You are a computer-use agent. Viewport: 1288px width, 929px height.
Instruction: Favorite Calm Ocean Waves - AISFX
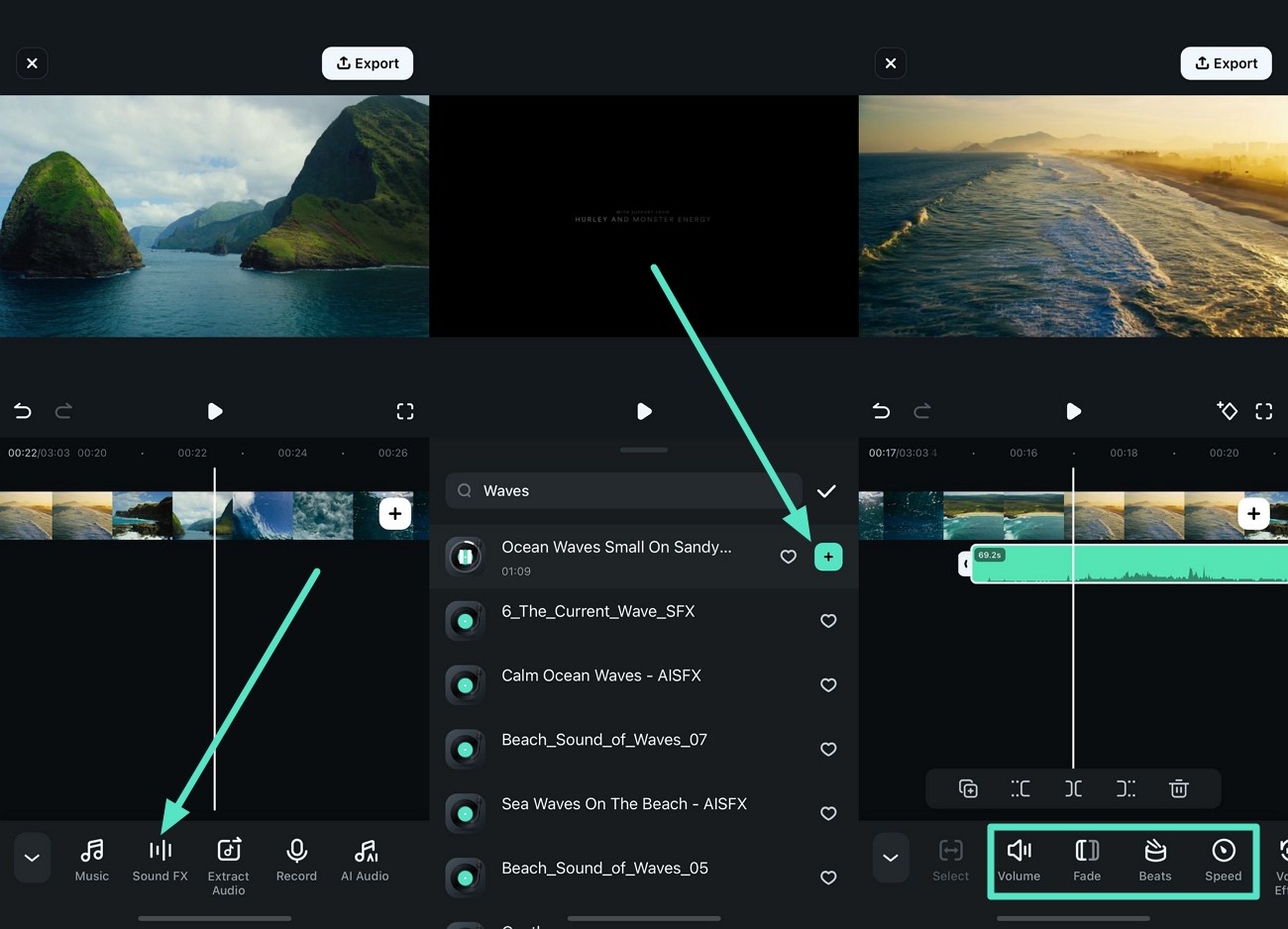click(828, 685)
